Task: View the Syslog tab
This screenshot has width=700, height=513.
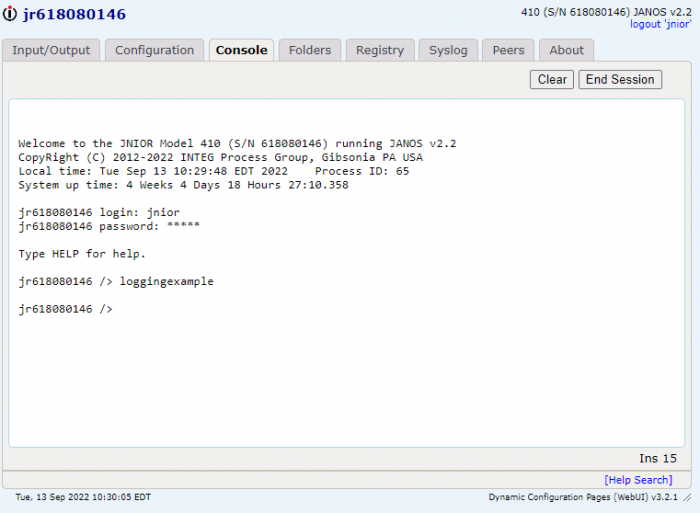Action: click(448, 50)
